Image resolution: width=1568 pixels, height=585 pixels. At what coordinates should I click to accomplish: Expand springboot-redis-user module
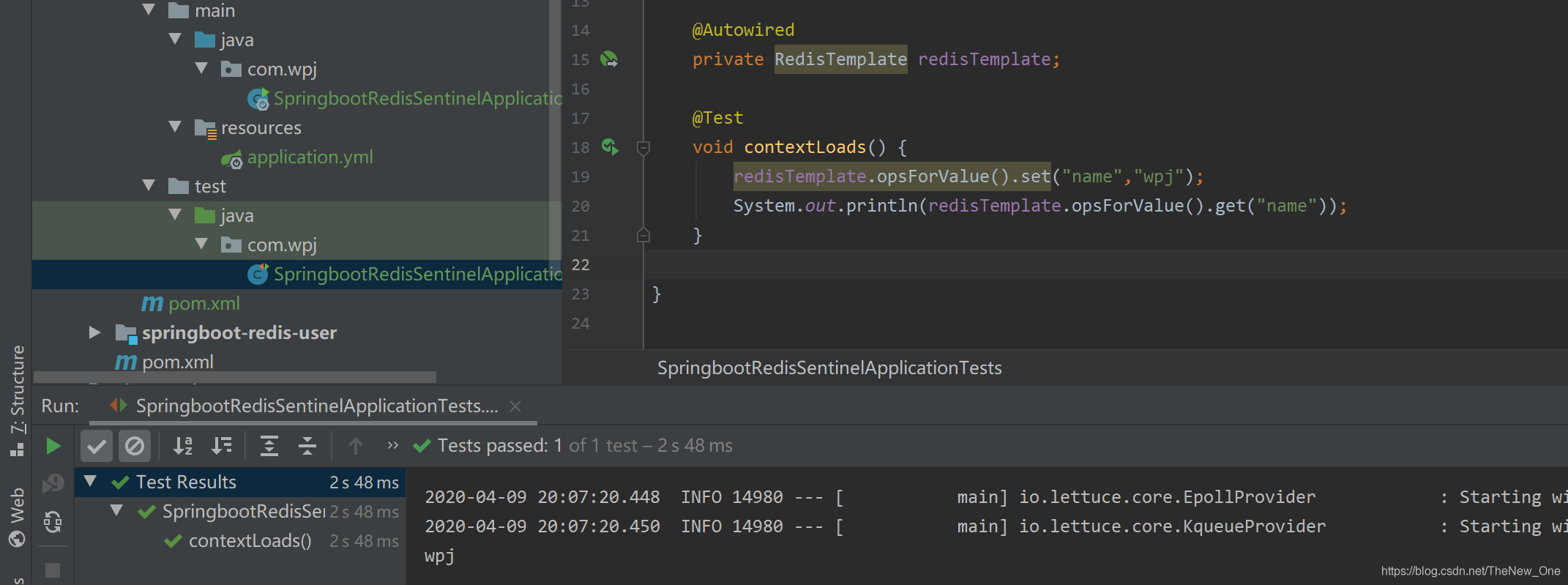(94, 332)
